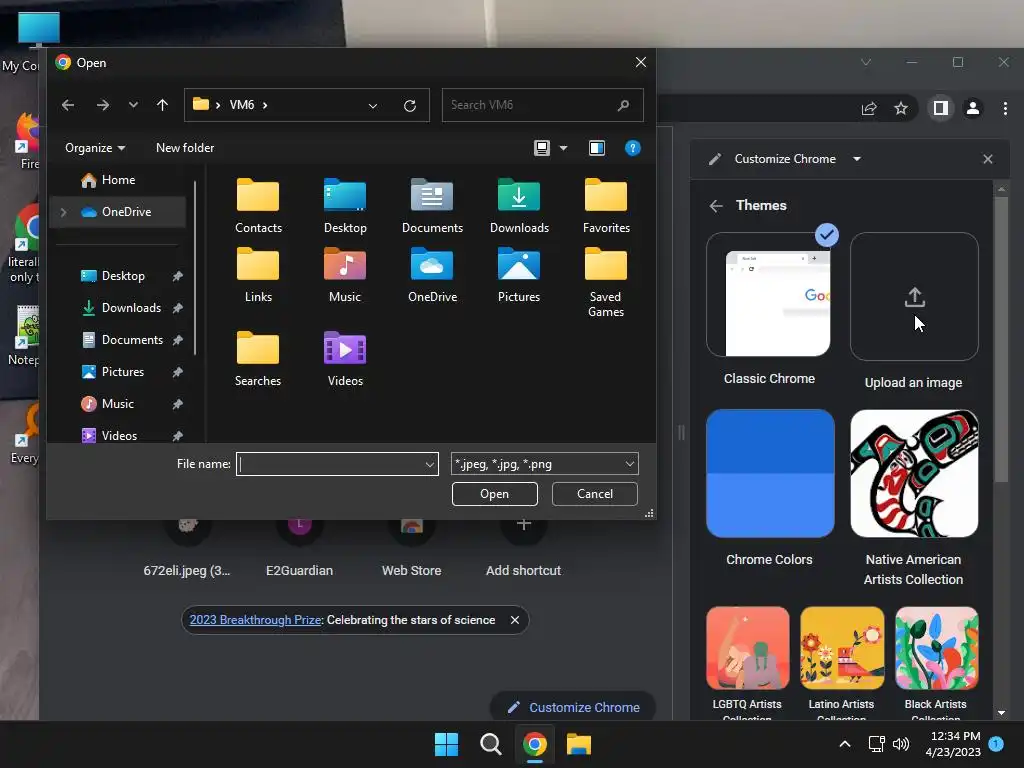This screenshot has width=1024, height=768.
Task: Select the OneDrive folder icon in file pane
Action: [432, 275]
